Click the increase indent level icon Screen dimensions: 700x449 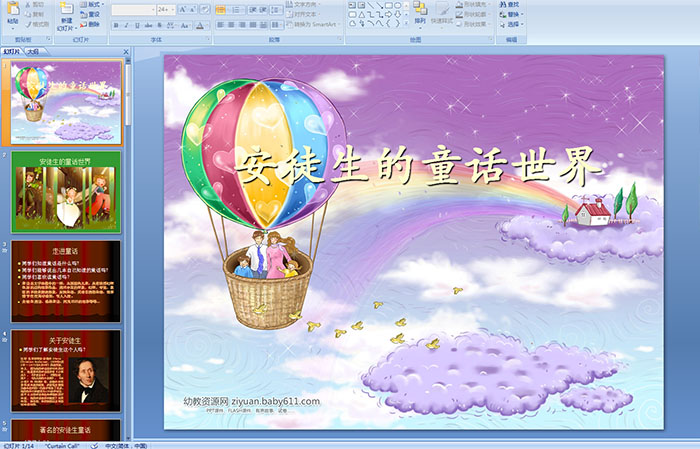click(x=263, y=10)
